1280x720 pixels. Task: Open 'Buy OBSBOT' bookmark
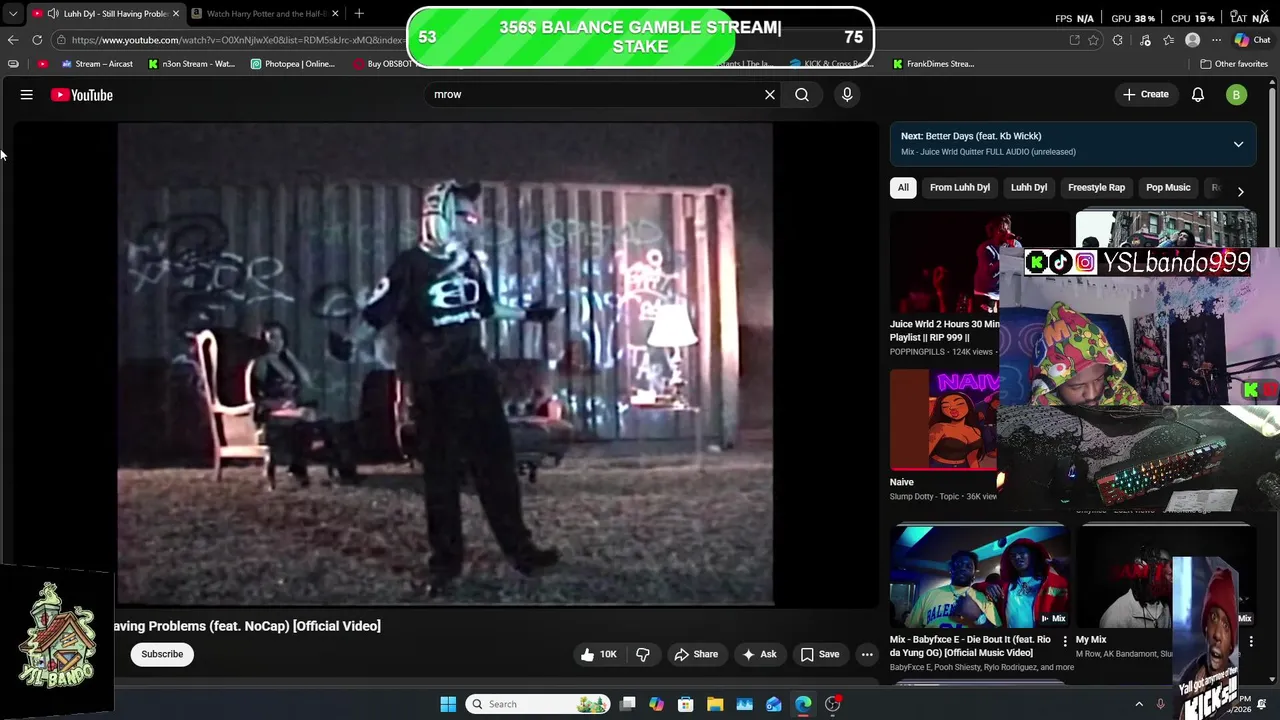tap(383, 64)
